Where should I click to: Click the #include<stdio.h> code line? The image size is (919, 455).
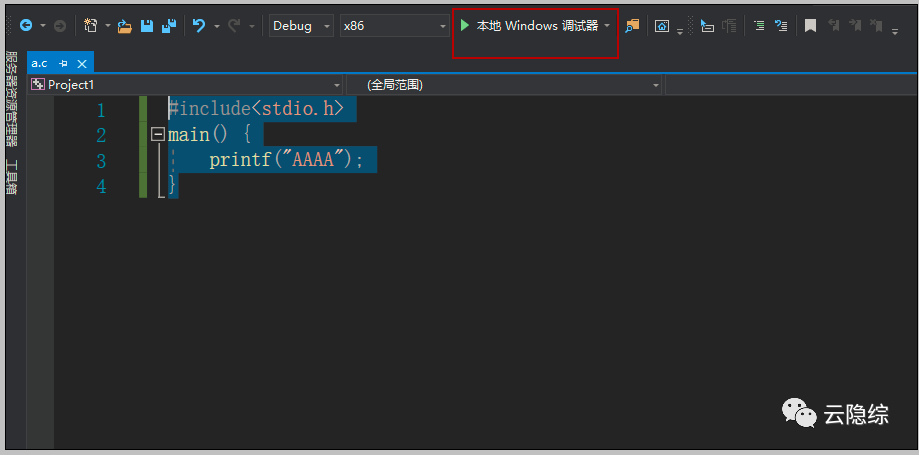[x=256, y=109]
